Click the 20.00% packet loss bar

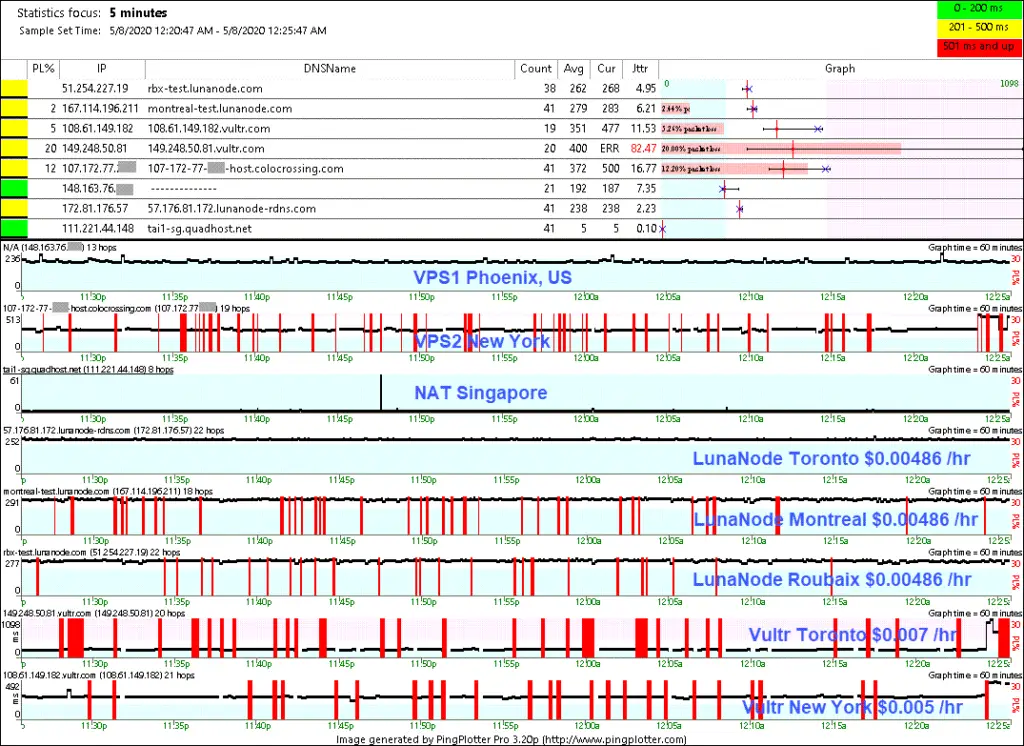pos(781,149)
